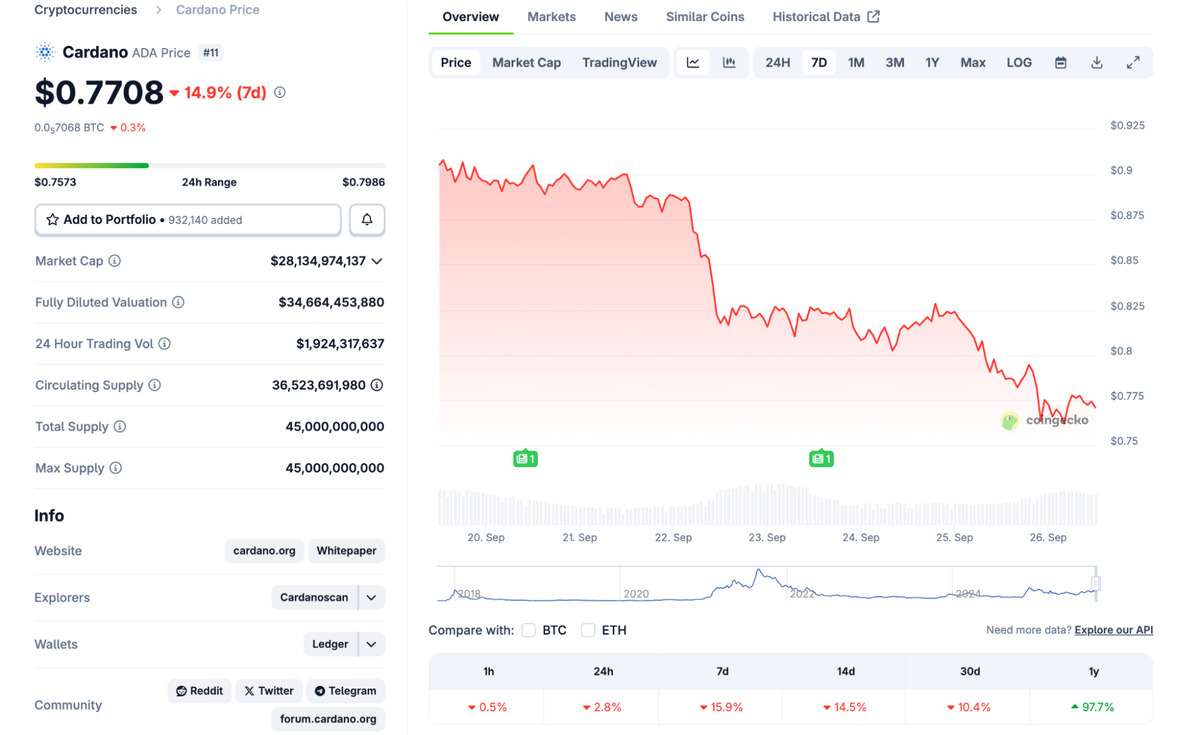Select the 7D time range

tap(819, 62)
